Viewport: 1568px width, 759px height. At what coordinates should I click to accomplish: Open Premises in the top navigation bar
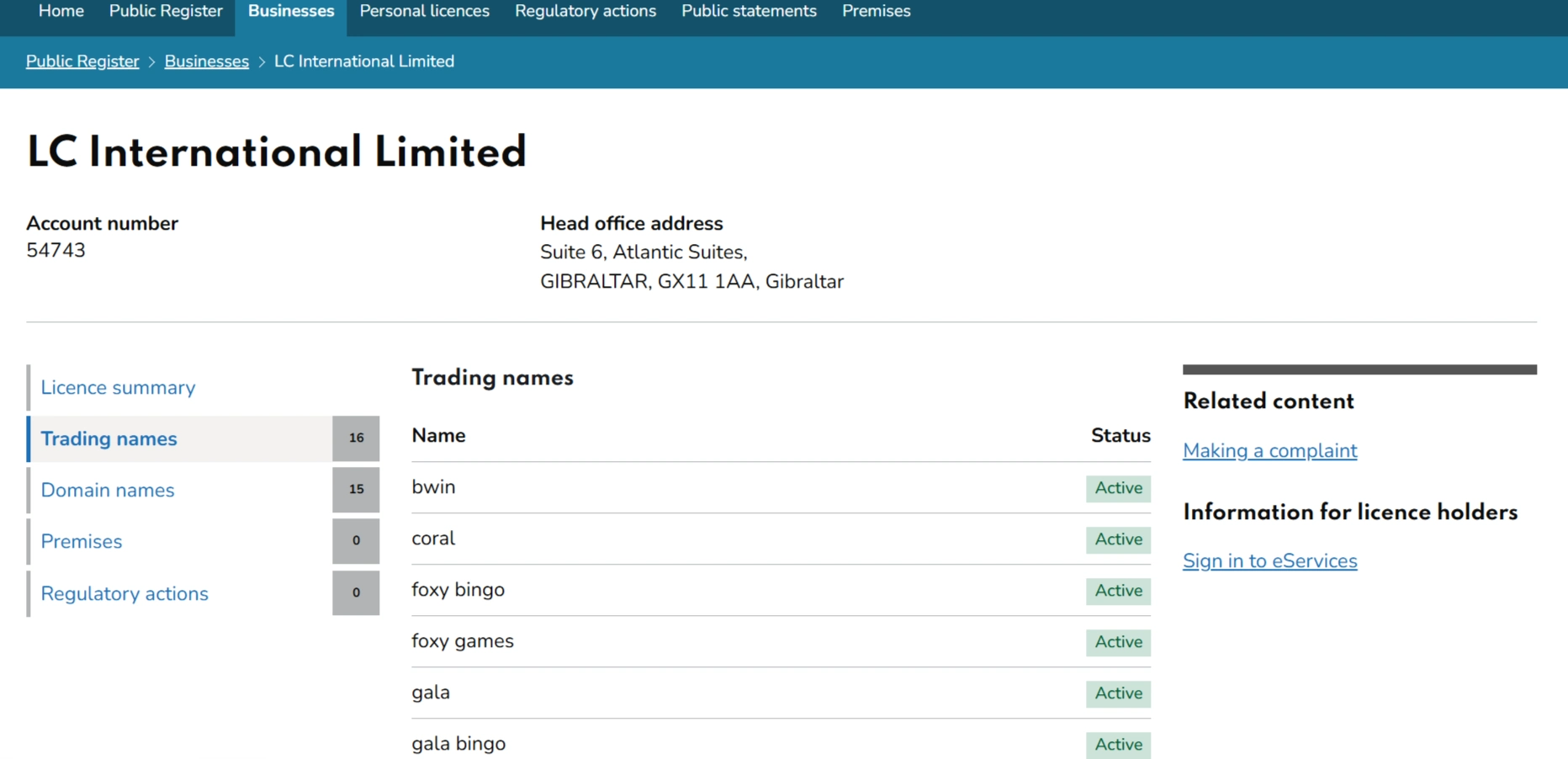(x=877, y=11)
